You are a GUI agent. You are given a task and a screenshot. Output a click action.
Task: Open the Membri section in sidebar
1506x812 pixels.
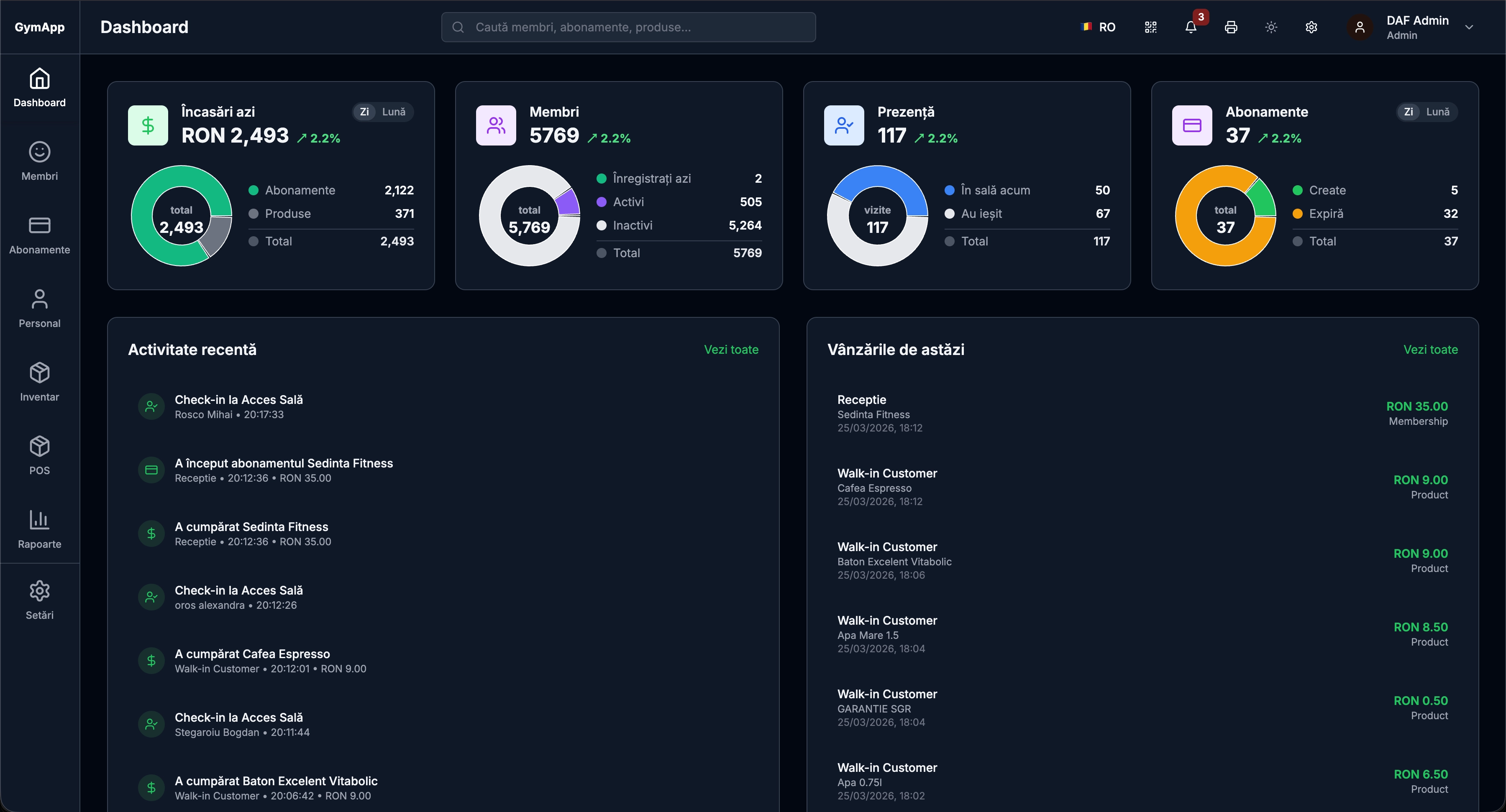(x=39, y=161)
